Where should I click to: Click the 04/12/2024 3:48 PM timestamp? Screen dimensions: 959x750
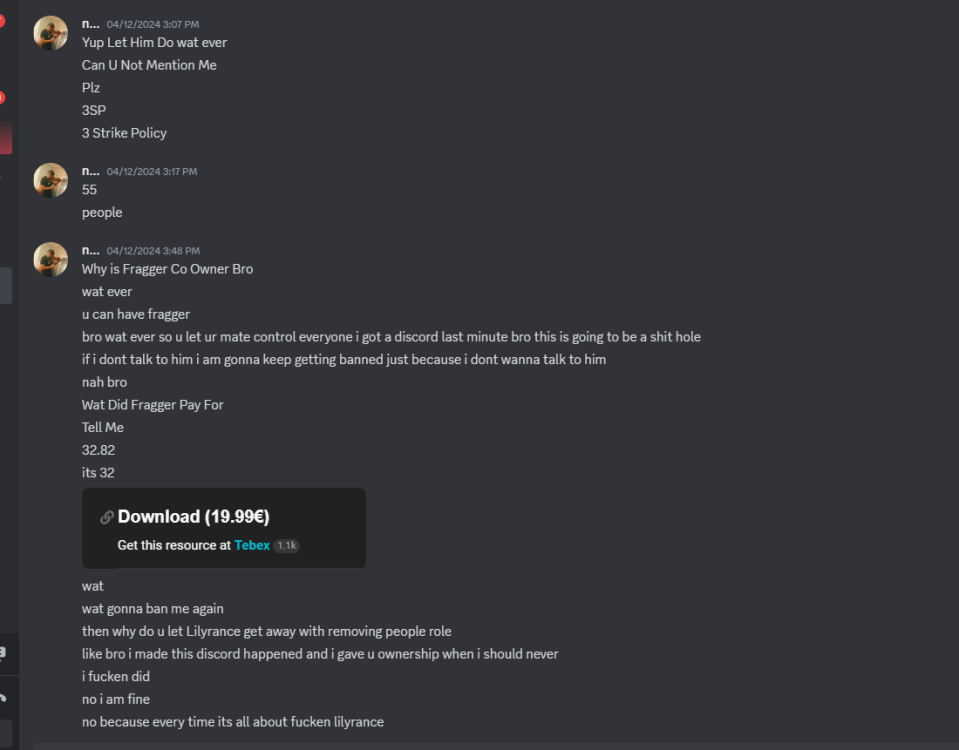(x=153, y=251)
